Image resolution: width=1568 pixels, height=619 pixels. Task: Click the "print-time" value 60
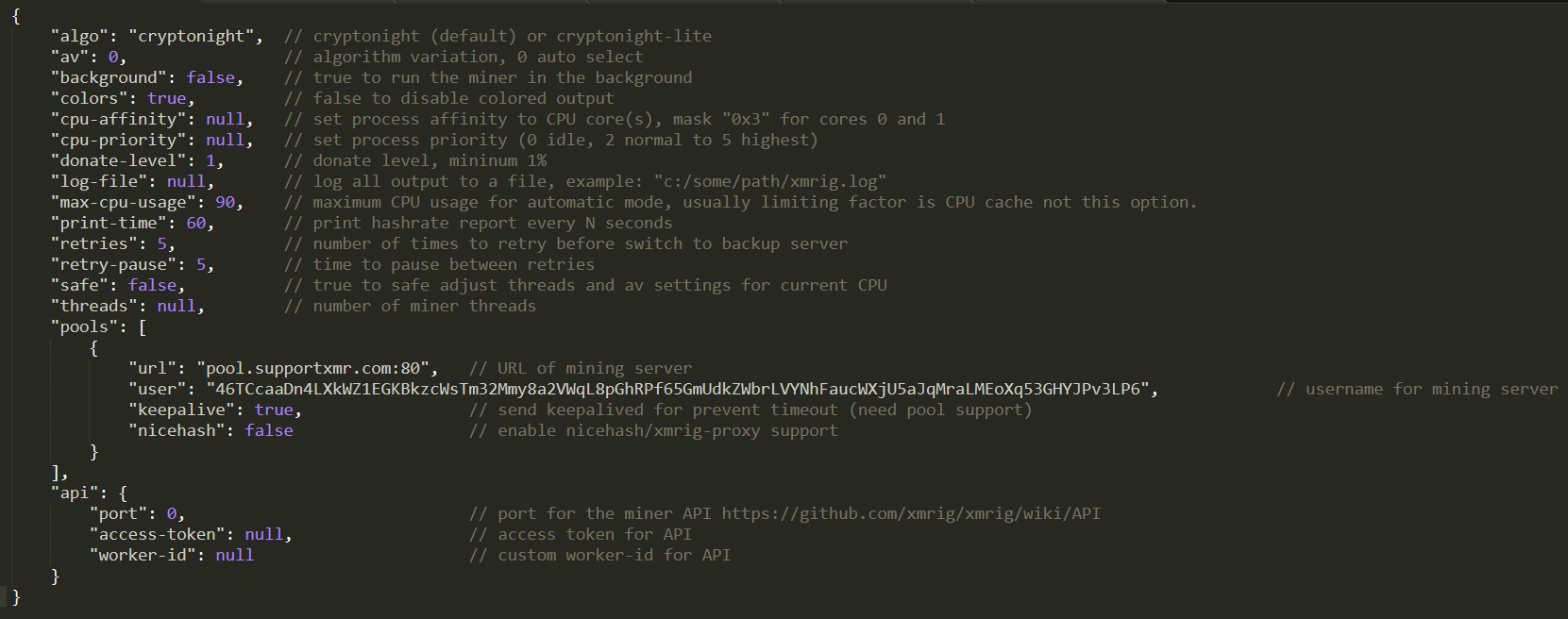point(195,223)
